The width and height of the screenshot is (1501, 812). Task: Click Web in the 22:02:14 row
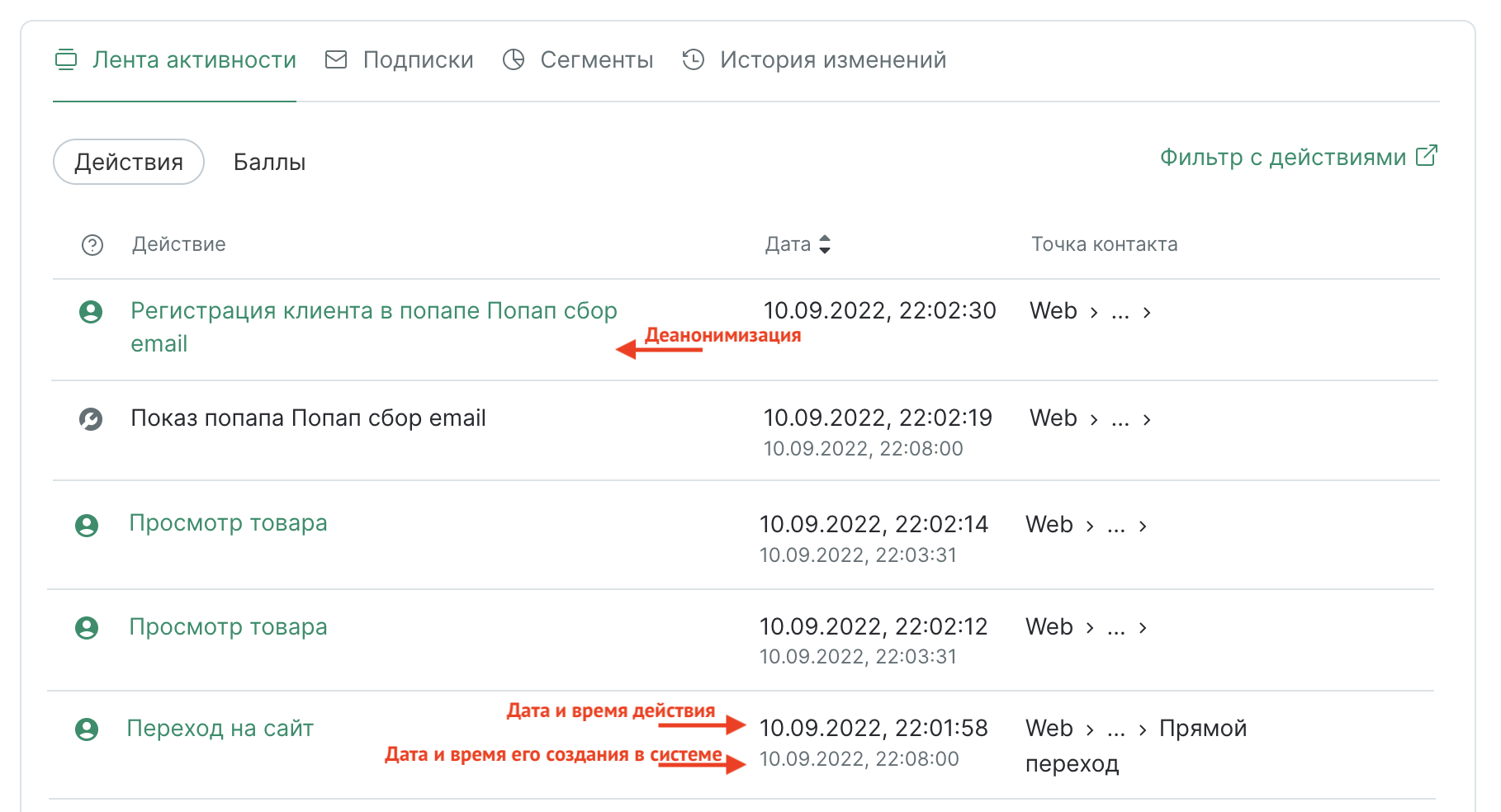coord(1049,525)
